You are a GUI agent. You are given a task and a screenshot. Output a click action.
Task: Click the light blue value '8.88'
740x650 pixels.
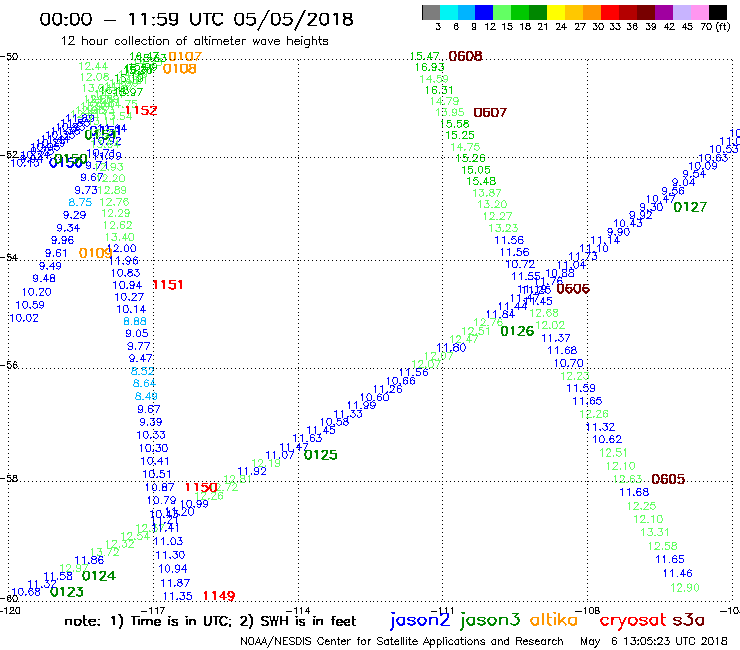coord(135,321)
